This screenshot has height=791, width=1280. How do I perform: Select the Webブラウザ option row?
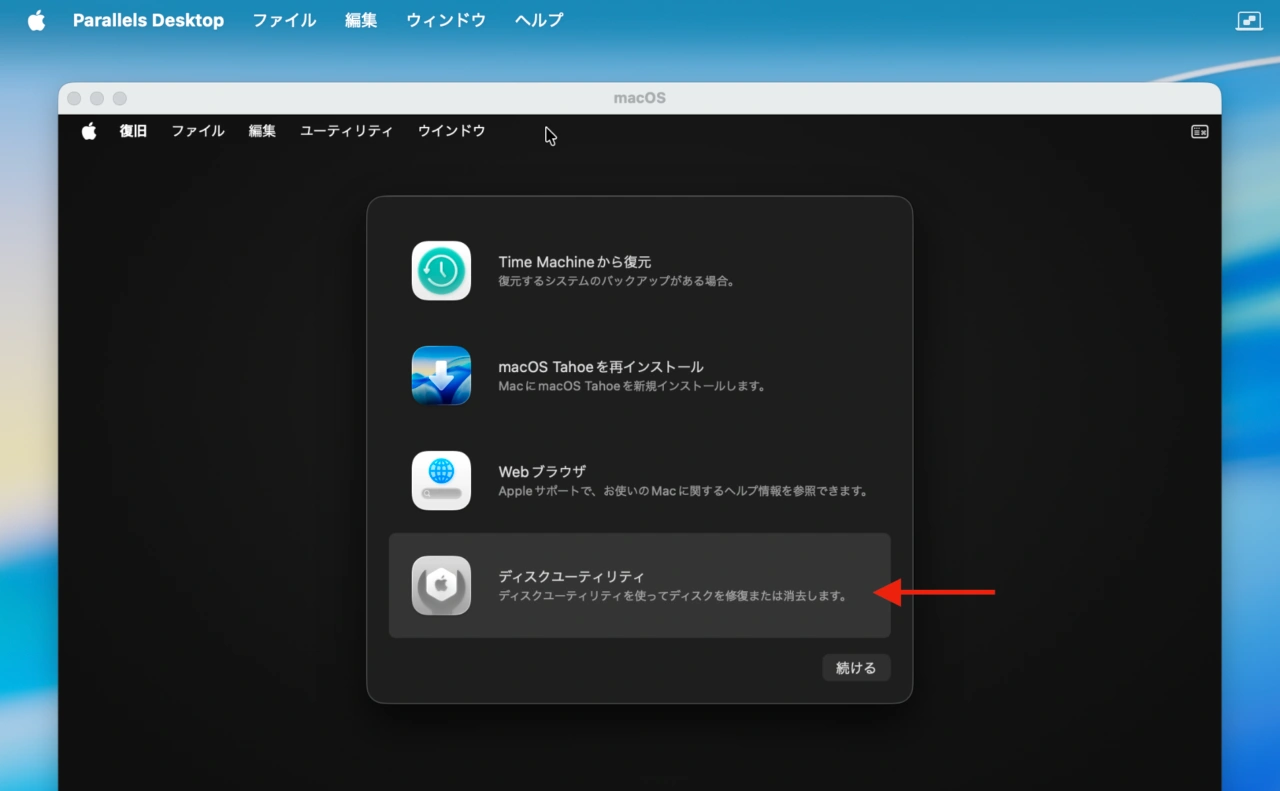[x=639, y=480]
